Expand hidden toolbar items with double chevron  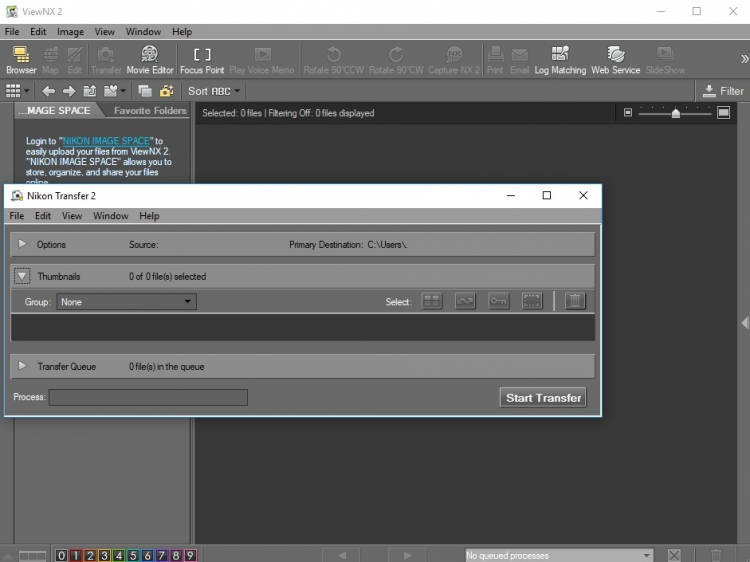(x=744, y=59)
